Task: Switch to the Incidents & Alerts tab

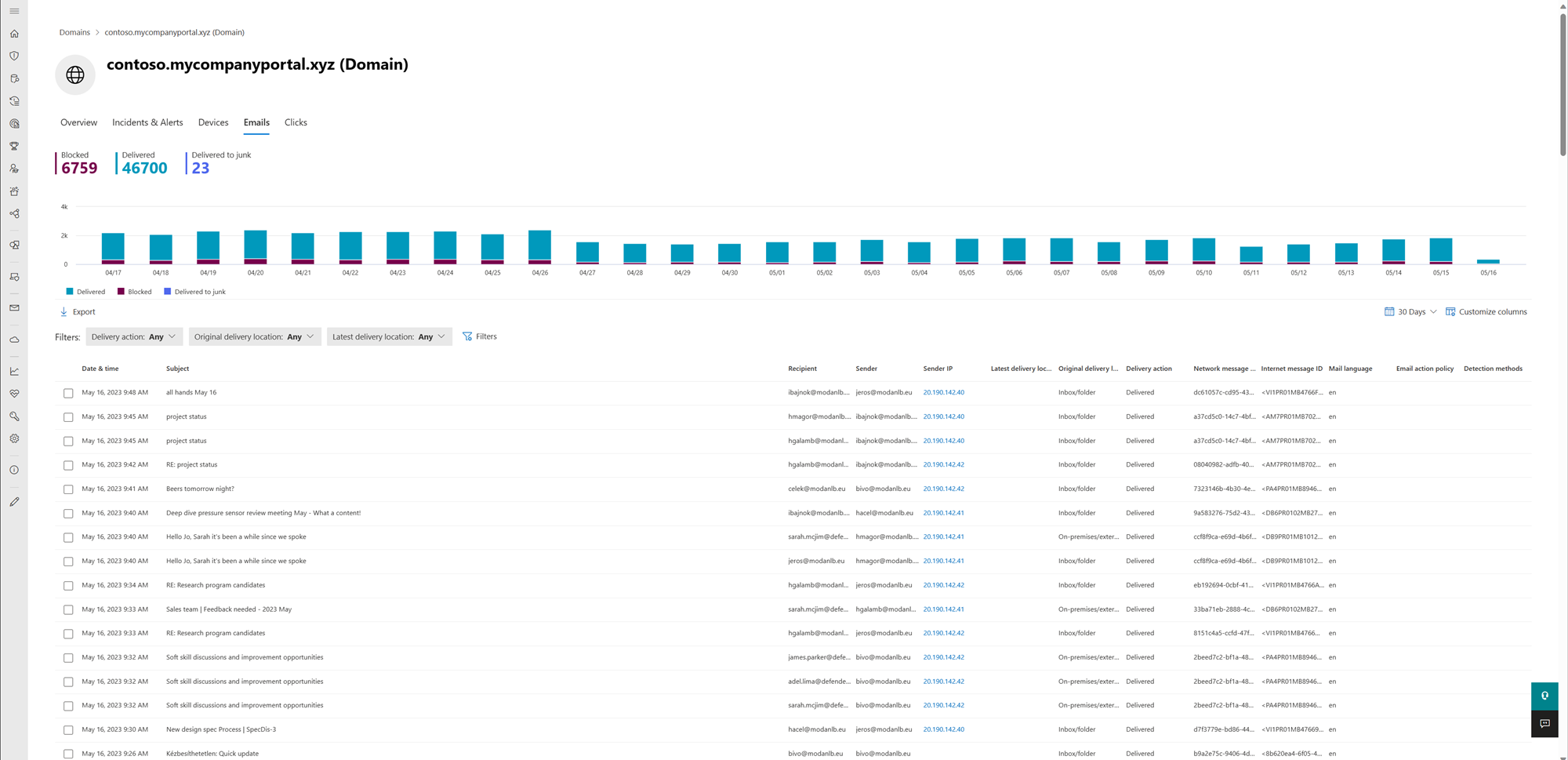Action: pos(147,122)
